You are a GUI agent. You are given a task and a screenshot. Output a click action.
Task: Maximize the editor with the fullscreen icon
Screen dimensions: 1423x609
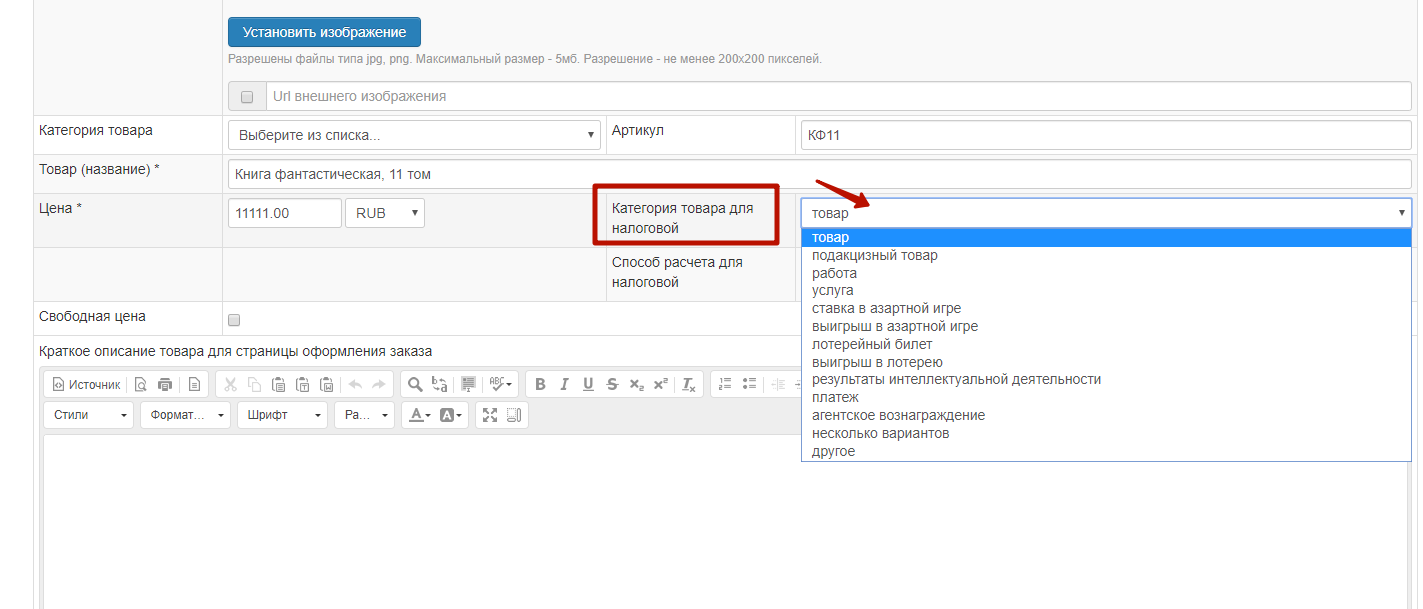490,415
